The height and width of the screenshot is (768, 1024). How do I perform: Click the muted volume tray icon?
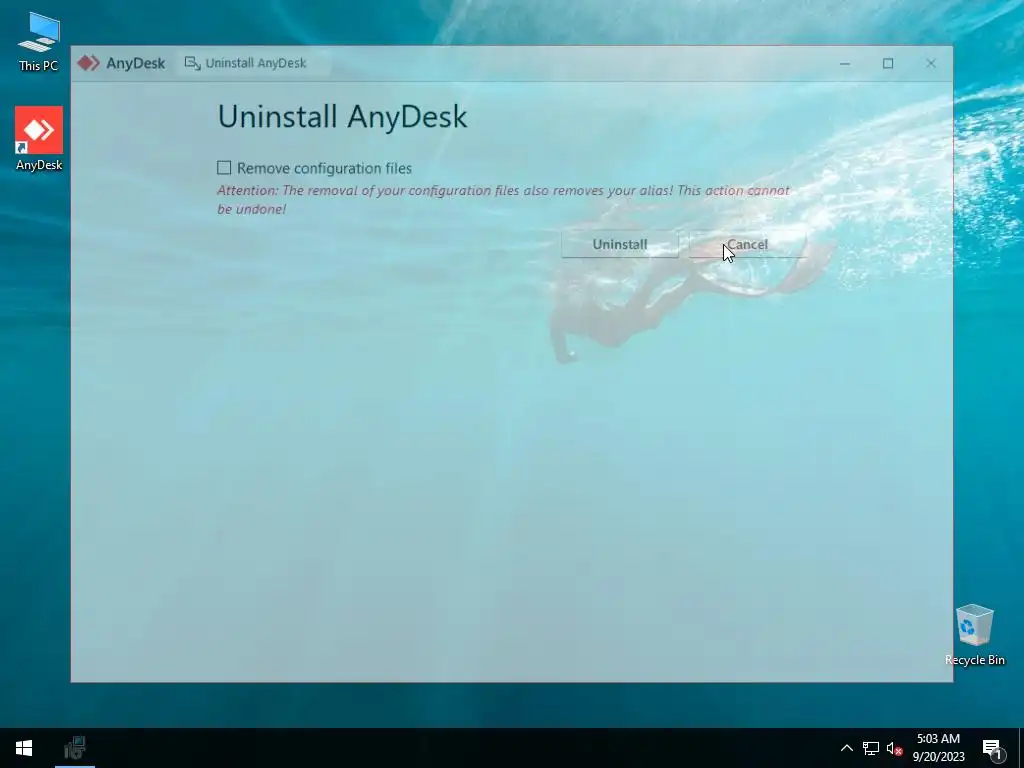click(895, 748)
